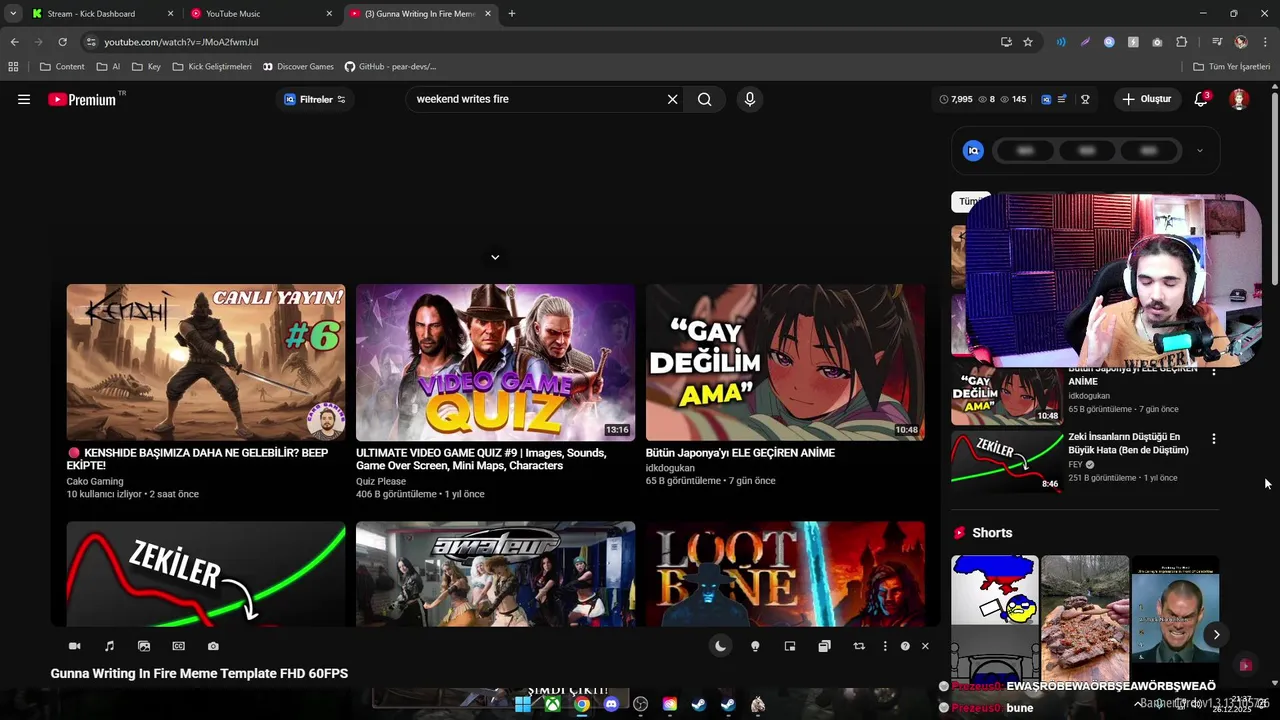
Task: Open the Content bookmarks folder
Action: click(x=62, y=67)
